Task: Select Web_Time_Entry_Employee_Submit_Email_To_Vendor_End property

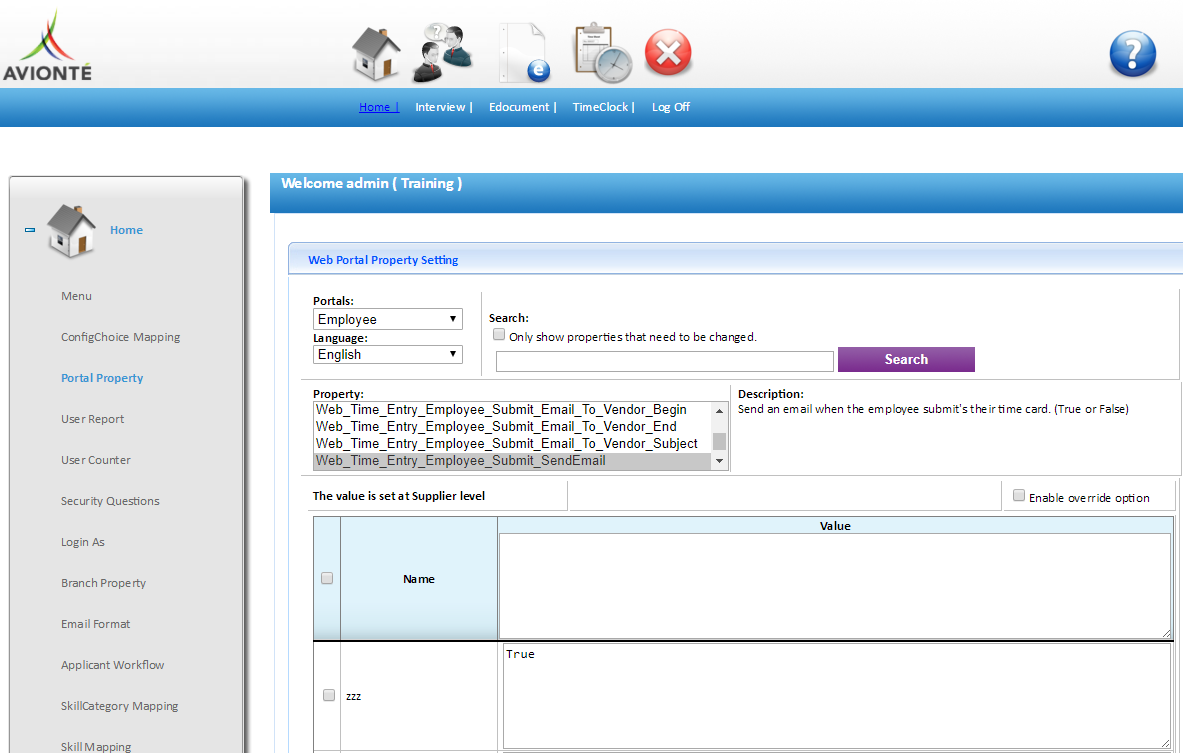Action: pyautogui.click(x=512, y=426)
